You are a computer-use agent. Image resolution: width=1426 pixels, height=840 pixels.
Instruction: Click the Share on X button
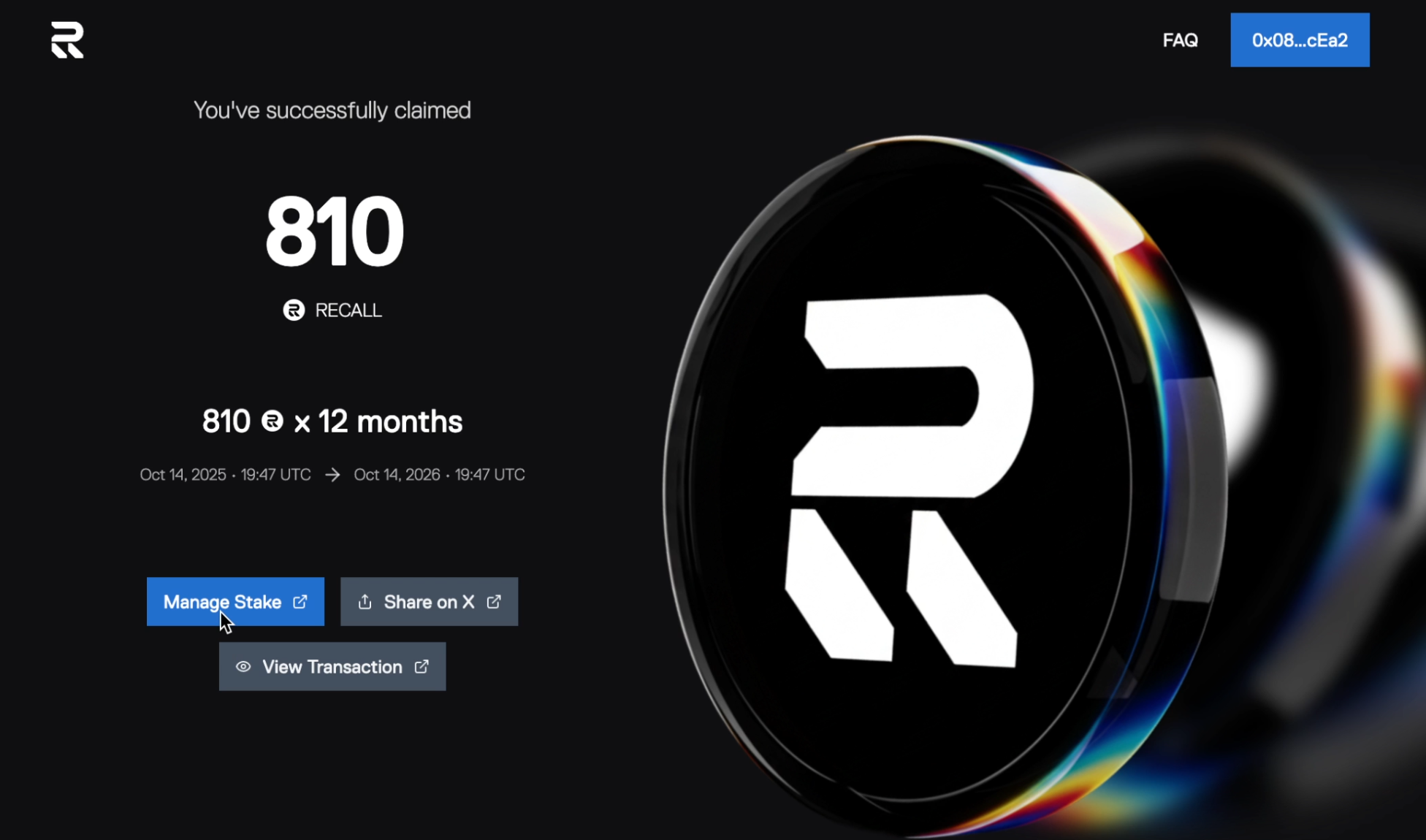pos(429,602)
